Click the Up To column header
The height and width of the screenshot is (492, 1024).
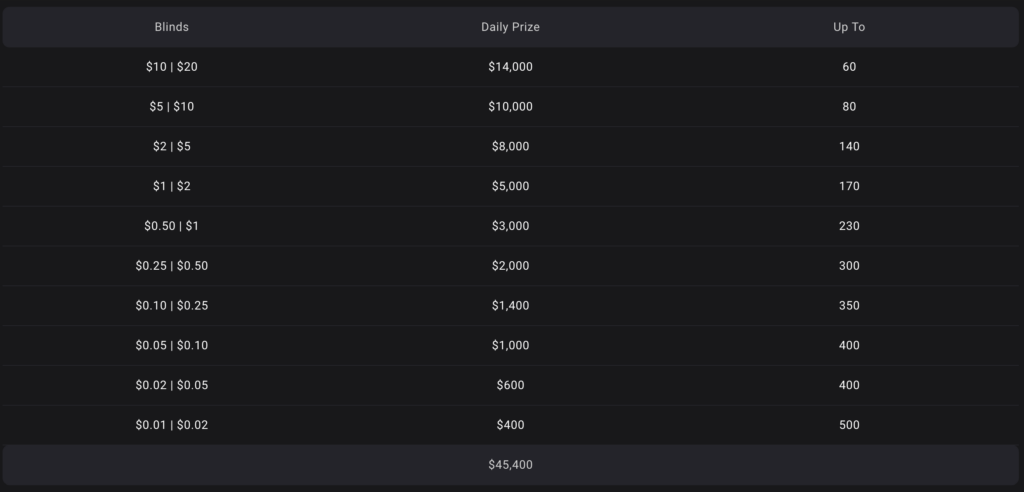[x=849, y=27]
